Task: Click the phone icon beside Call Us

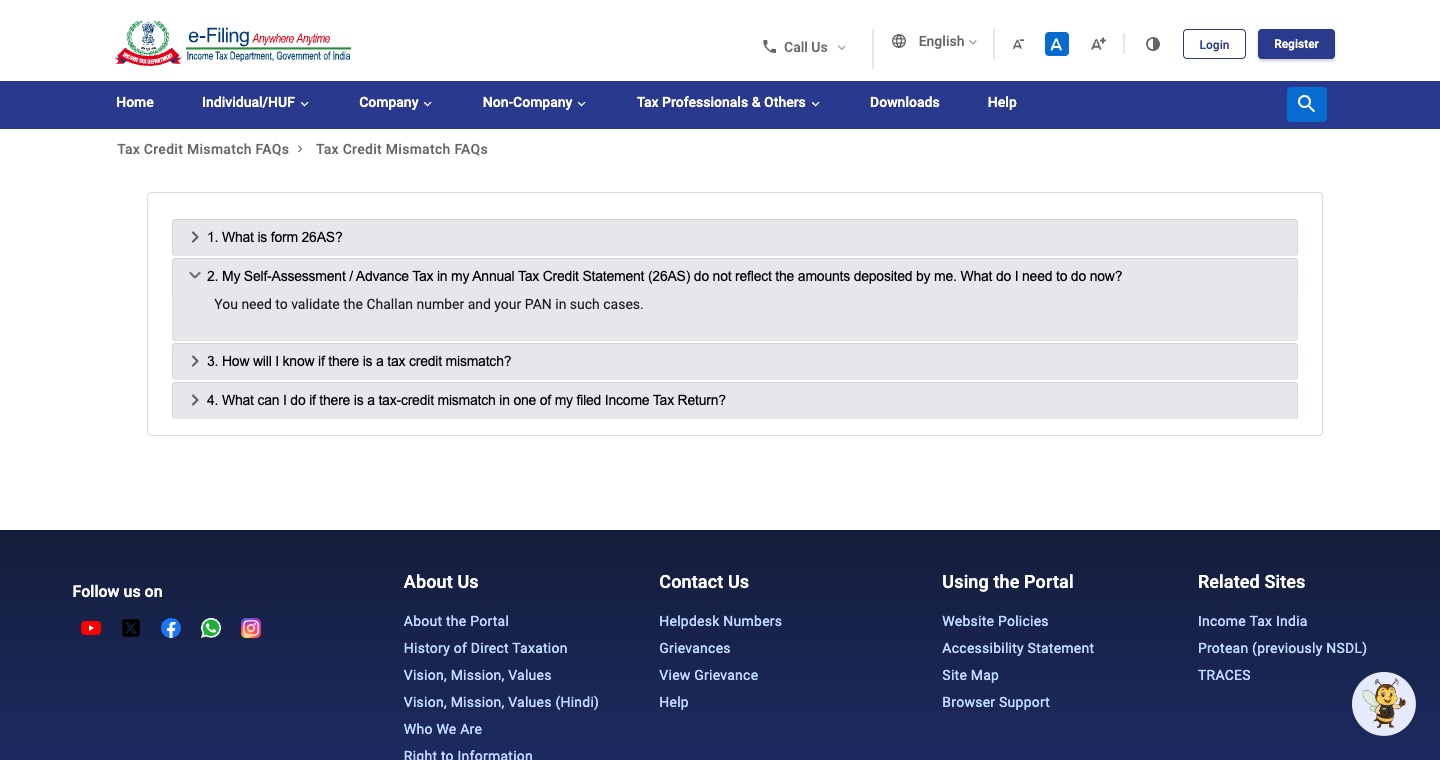Action: coord(769,47)
